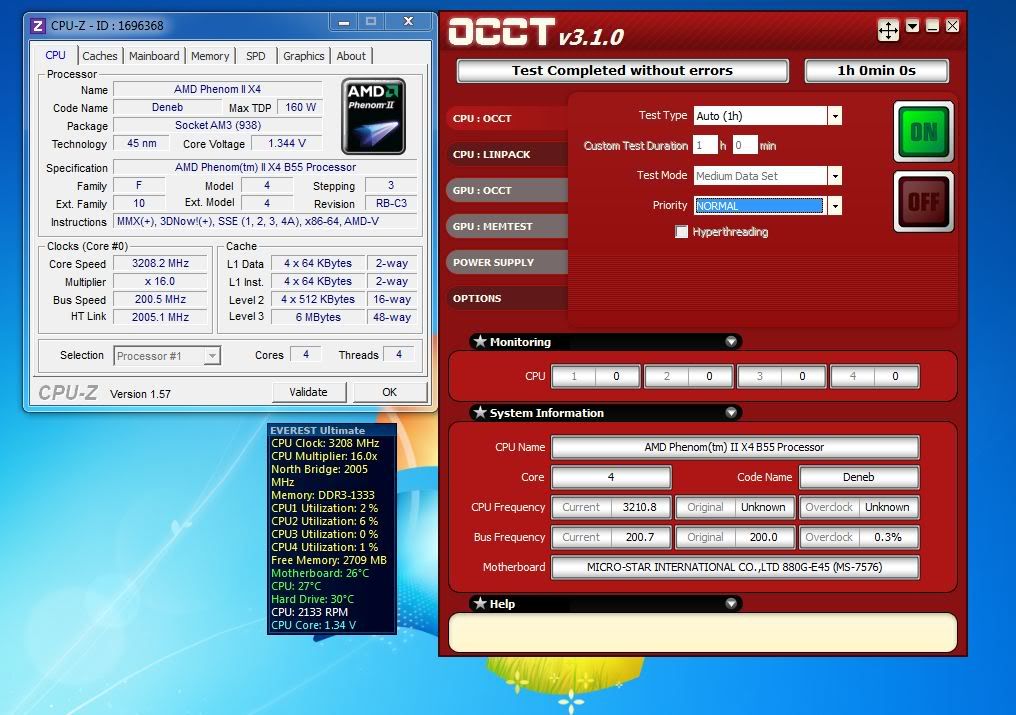
Task: Open the Test Type dropdown
Action: [x=835, y=116]
